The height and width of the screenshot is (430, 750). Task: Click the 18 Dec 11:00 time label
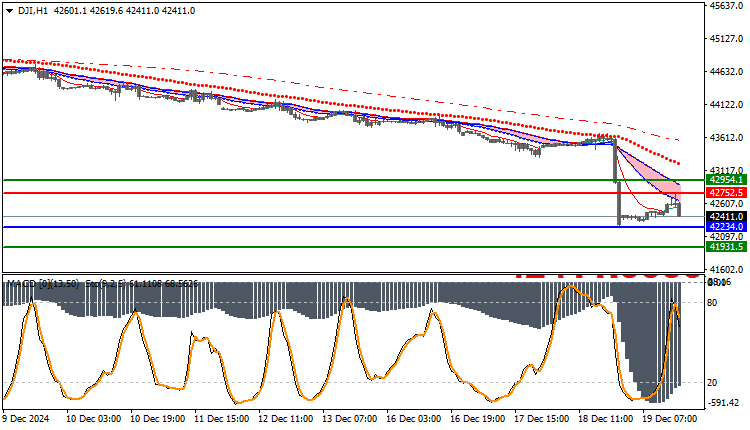coord(606,419)
